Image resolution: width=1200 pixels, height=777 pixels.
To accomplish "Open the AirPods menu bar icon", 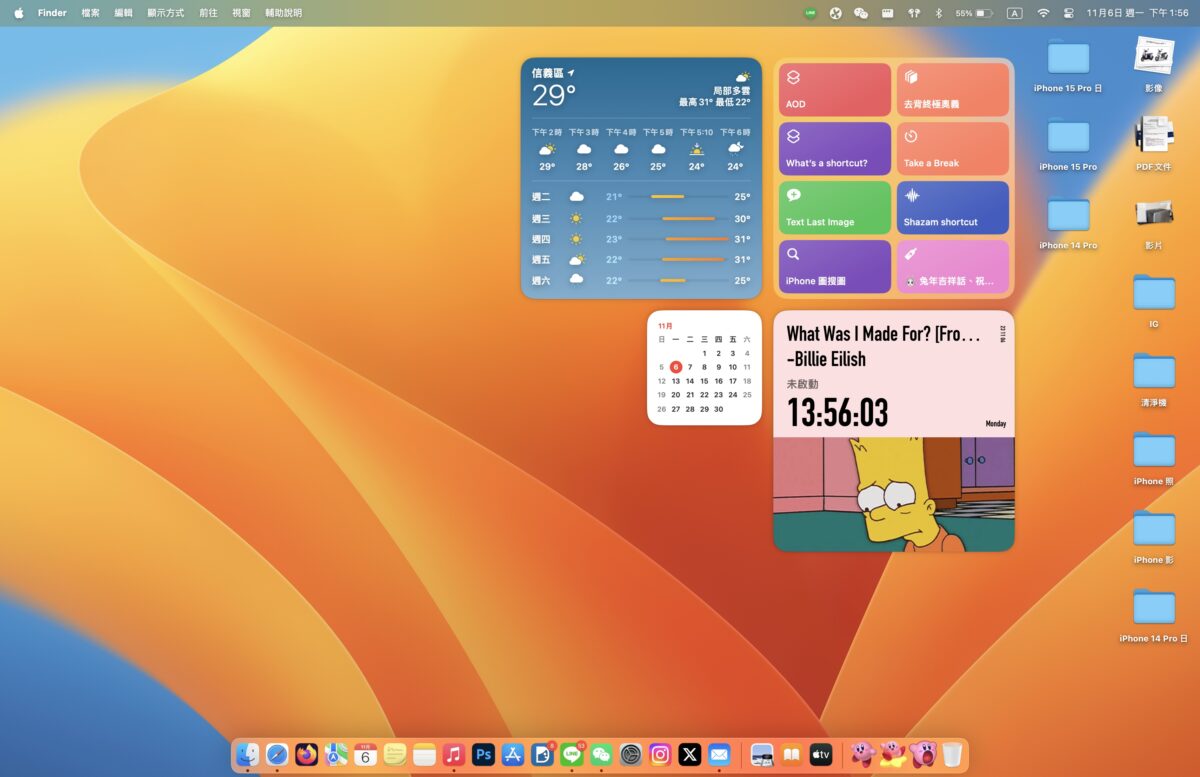I will [913, 13].
